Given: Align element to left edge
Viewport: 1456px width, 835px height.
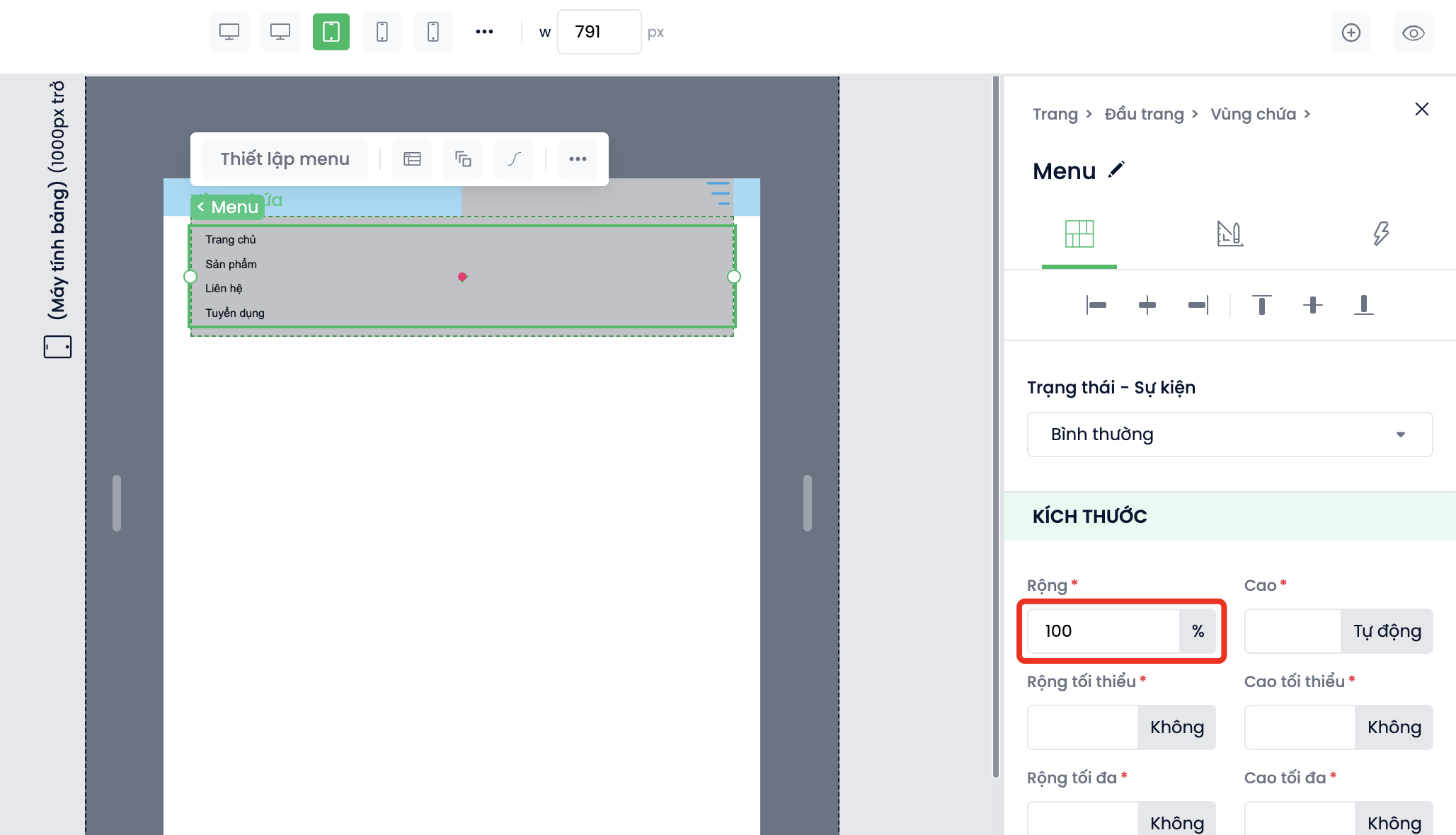Looking at the screenshot, I should click(x=1096, y=305).
